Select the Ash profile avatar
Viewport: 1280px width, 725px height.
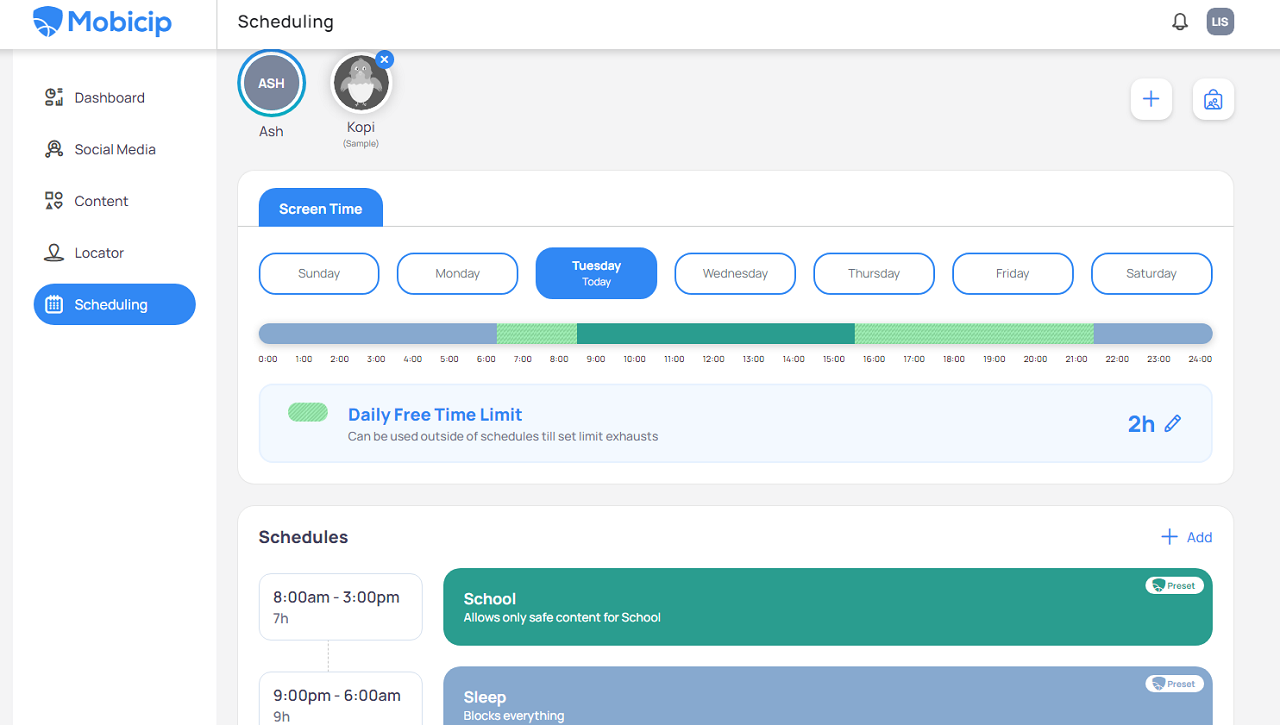271,84
